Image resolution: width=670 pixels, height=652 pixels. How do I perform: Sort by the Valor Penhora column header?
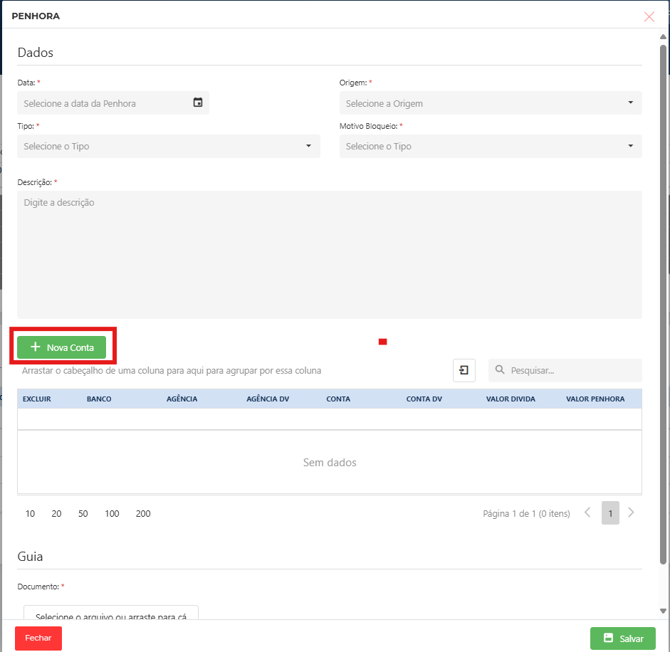595,399
